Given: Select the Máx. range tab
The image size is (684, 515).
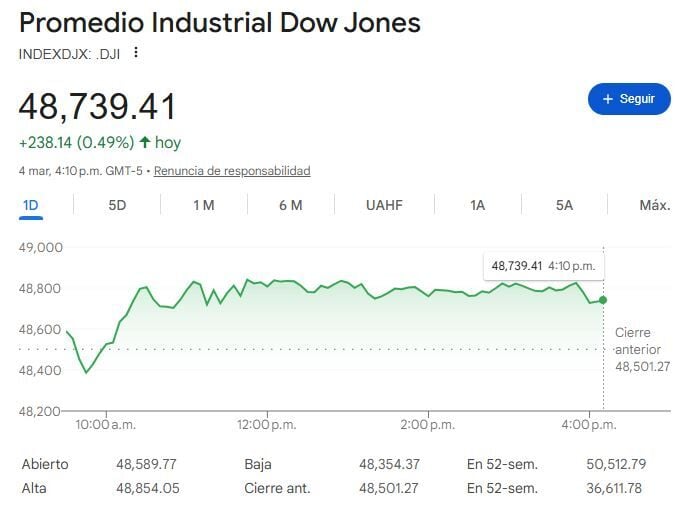Looking at the screenshot, I should (654, 205).
